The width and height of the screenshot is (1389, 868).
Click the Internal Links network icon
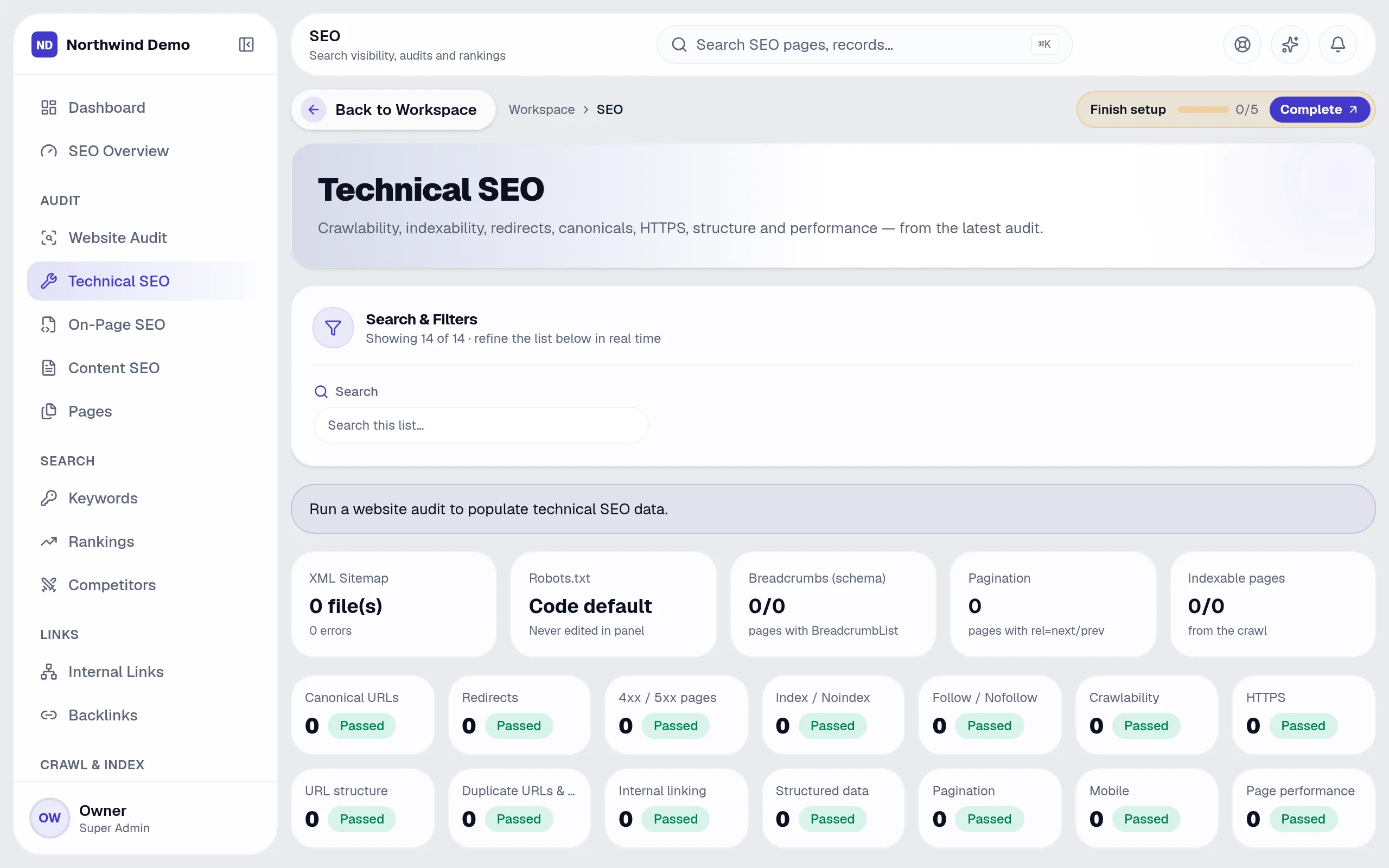[x=49, y=672]
